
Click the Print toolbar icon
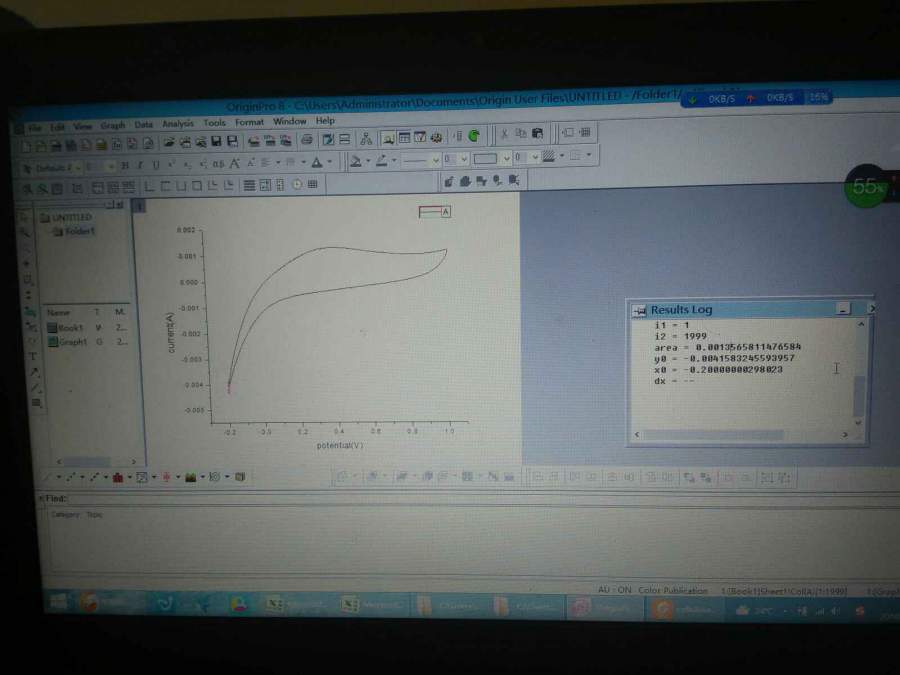click(x=307, y=139)
